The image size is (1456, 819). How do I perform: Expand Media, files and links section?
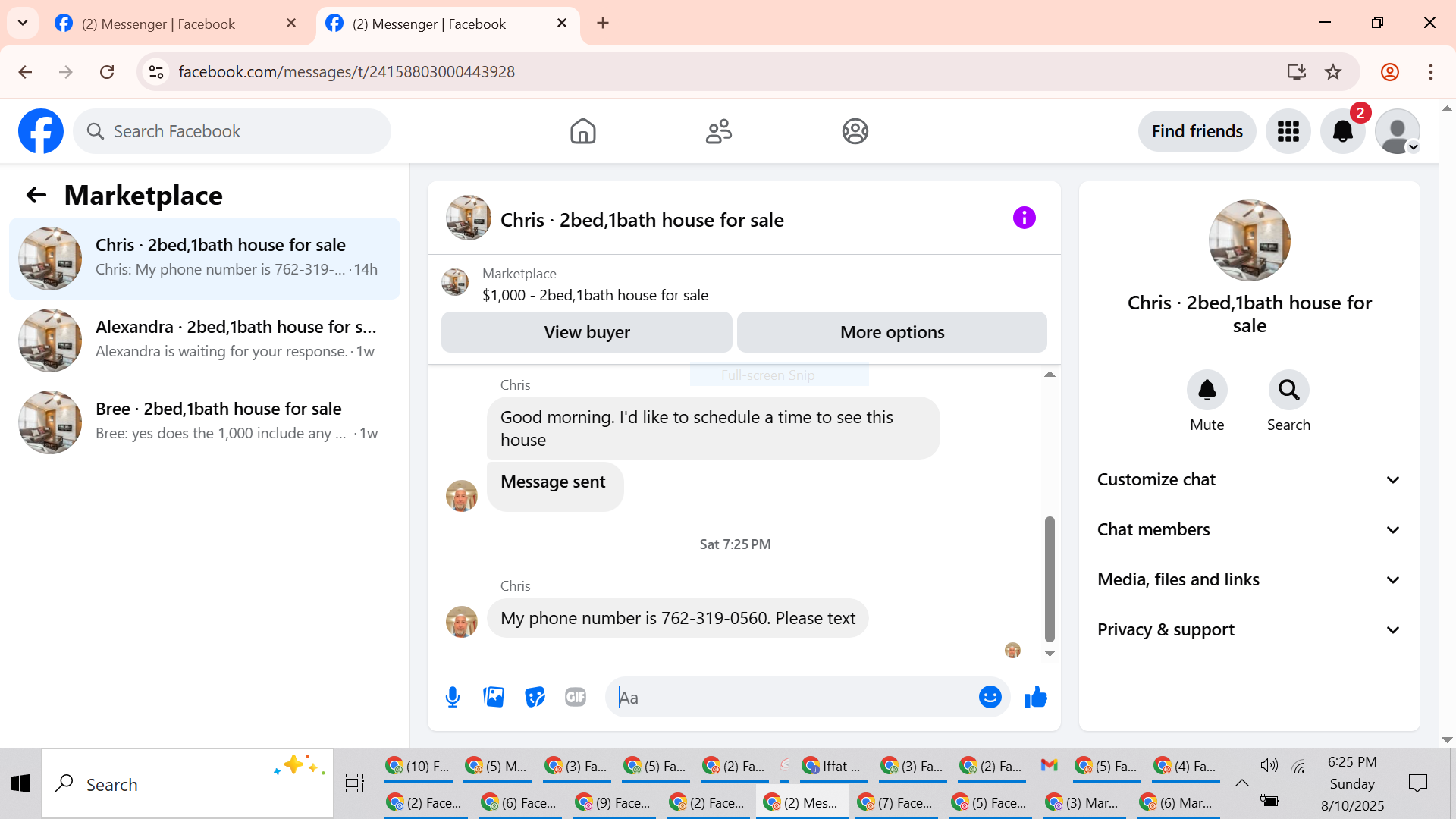pos(1248,579)
